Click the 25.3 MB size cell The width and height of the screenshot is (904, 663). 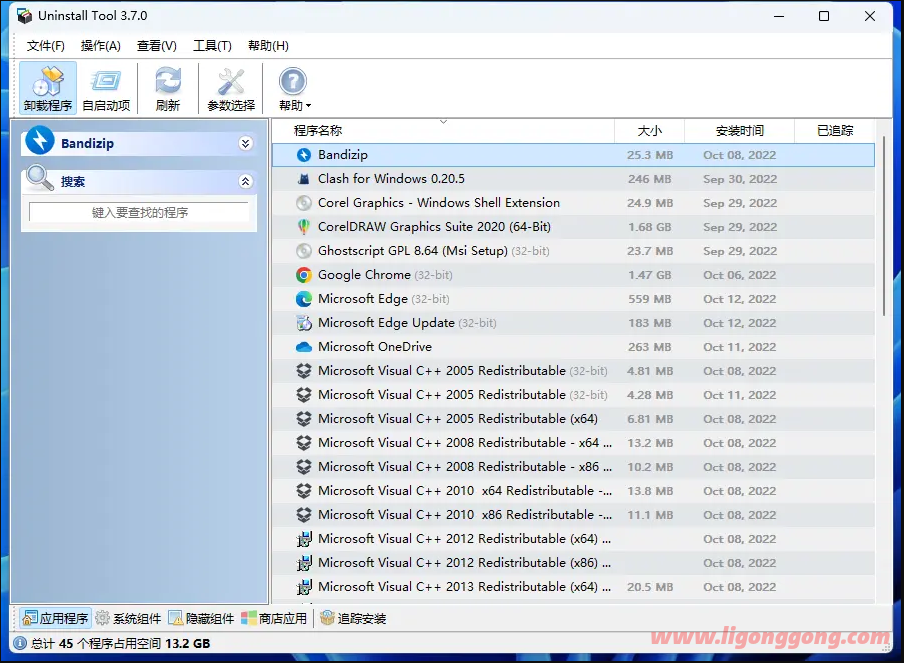coord(650,155)
